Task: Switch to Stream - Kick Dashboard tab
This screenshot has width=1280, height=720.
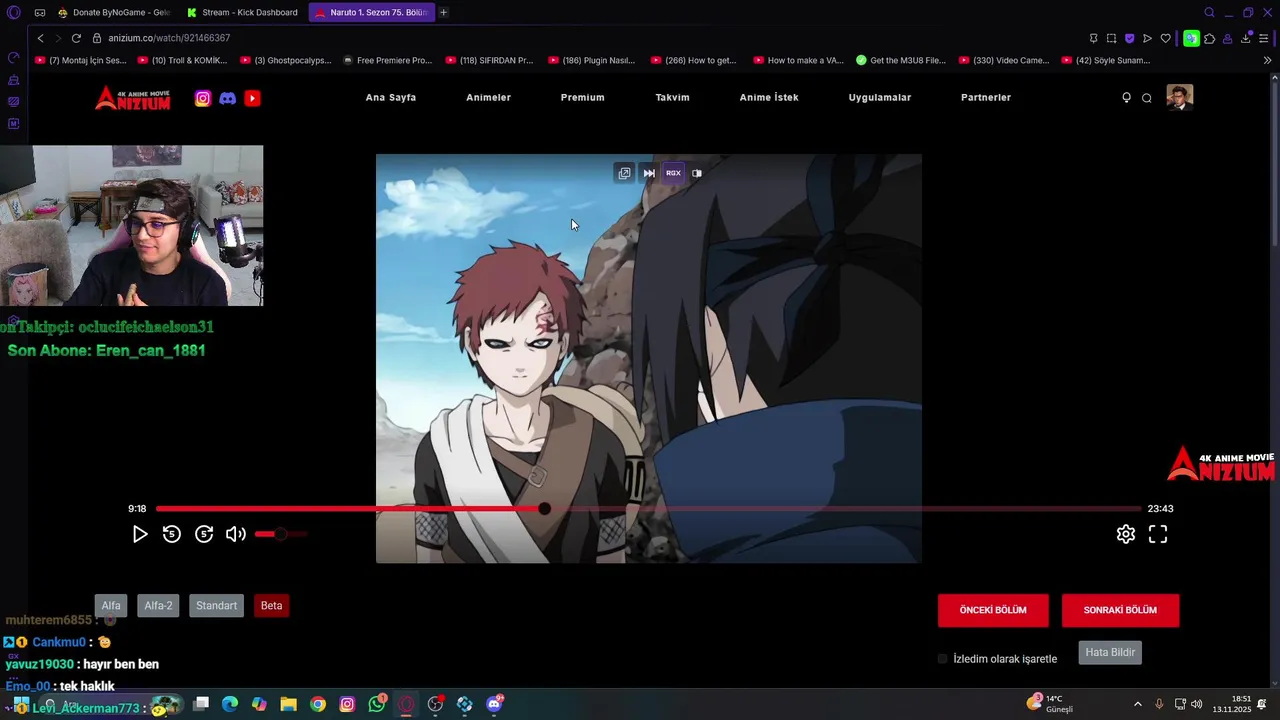Action: [243, 12]
